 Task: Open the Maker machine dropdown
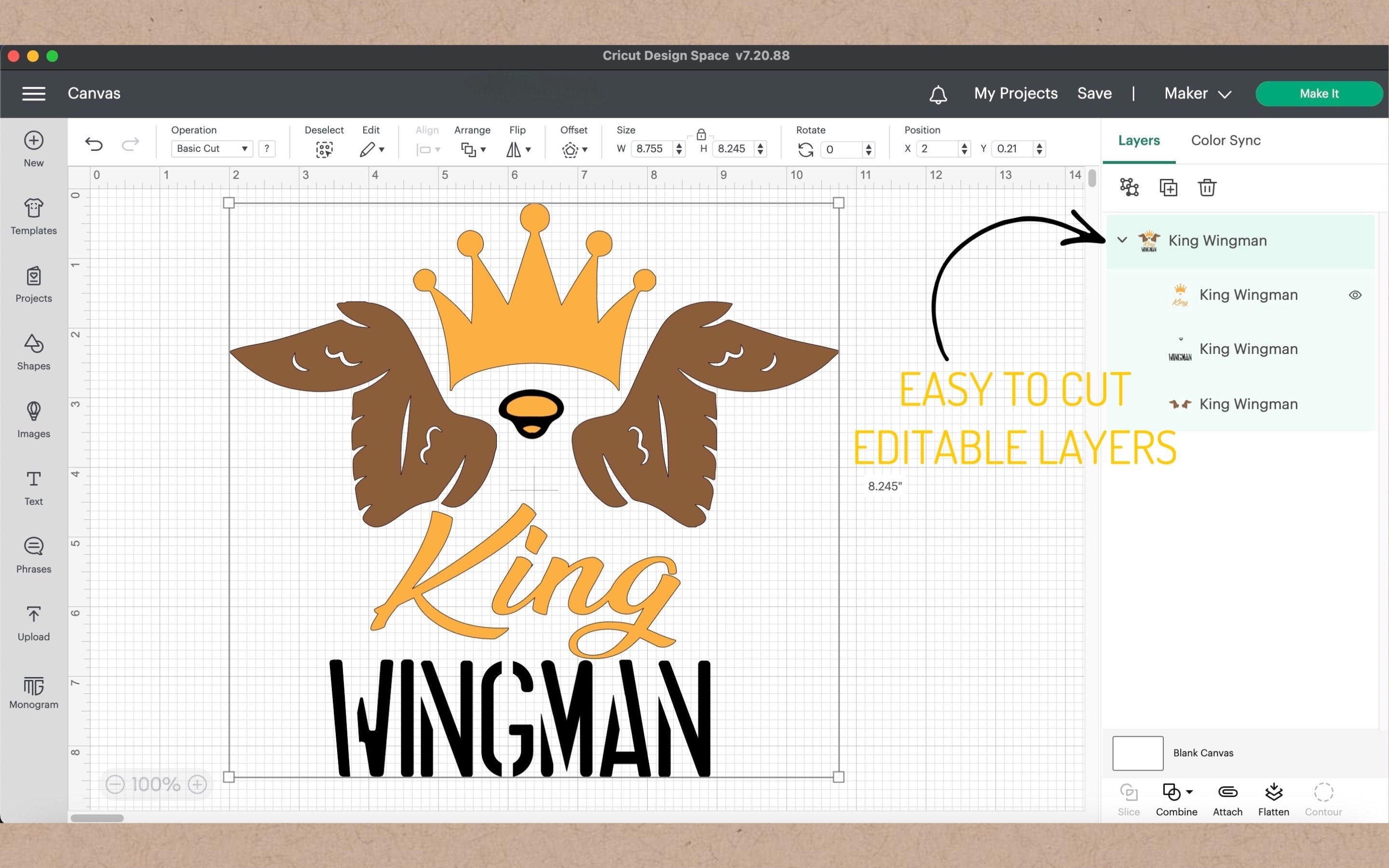[1198, 94]
